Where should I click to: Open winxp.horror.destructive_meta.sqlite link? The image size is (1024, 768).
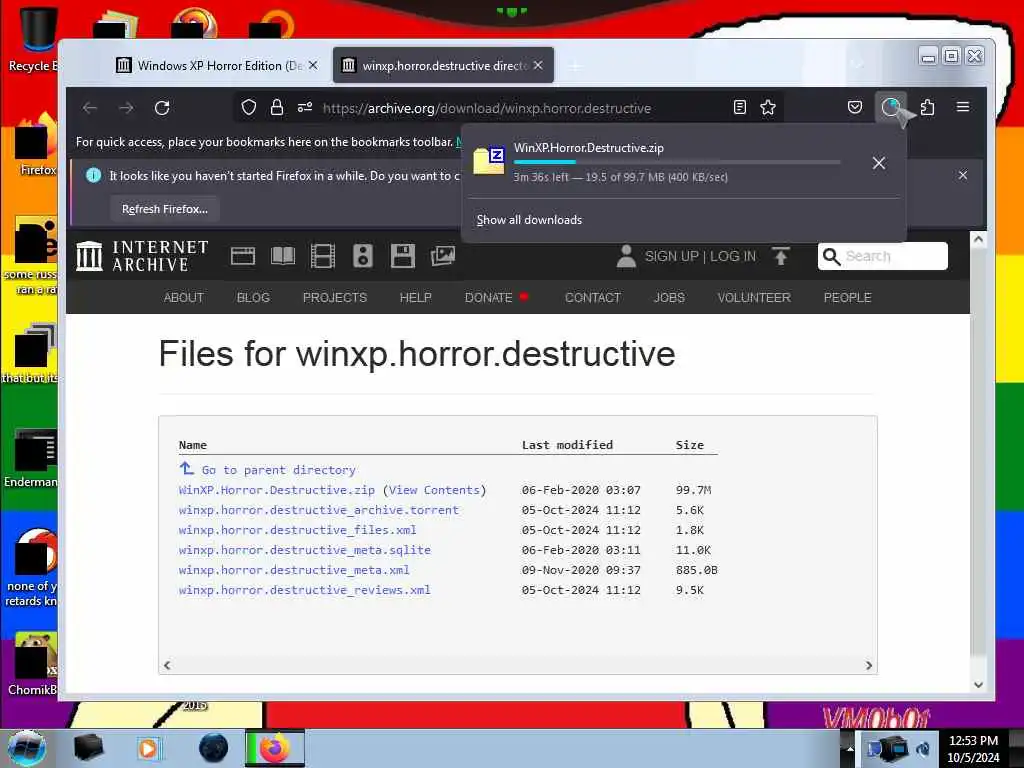point(304,550)
